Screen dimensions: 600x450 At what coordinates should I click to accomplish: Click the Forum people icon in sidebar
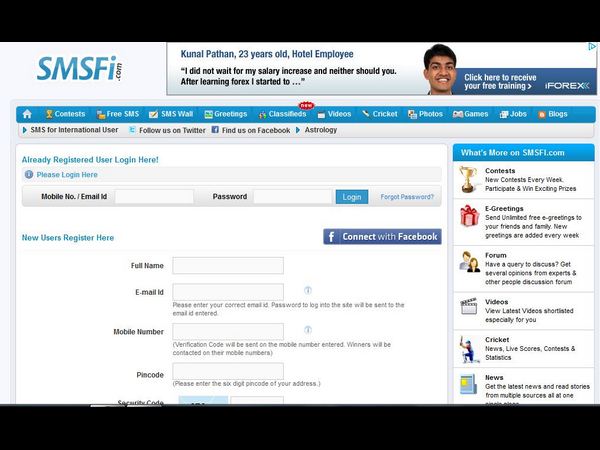(x=470, y=262)
